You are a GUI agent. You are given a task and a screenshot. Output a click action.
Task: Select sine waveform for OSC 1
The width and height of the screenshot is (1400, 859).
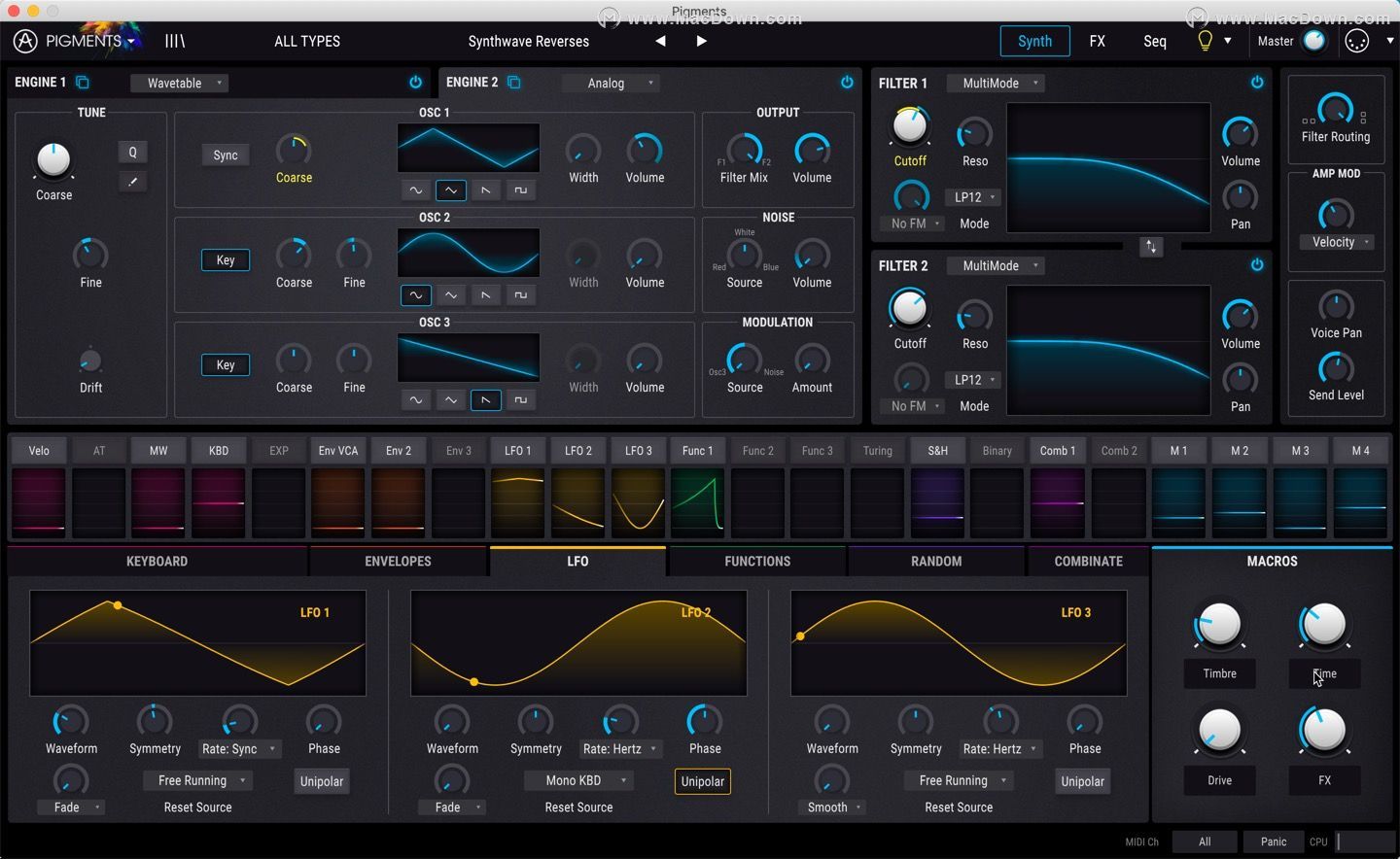click(416, 190)
